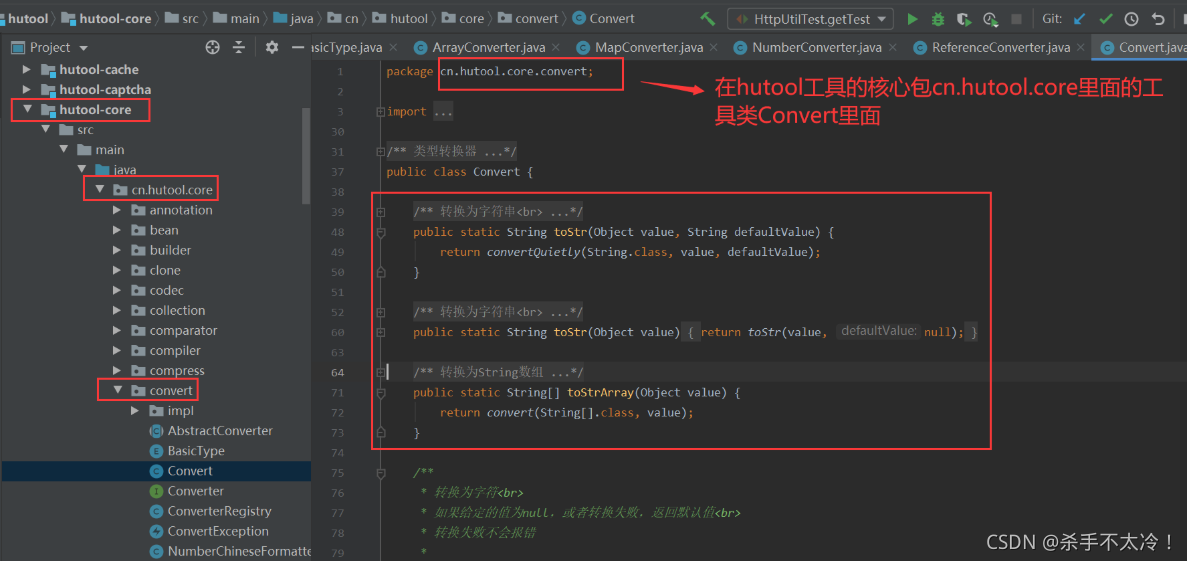The width and height of the screenshot is (1187, 561).
Task: Select the Convert.java editor tab
Action: (1141, 48)
